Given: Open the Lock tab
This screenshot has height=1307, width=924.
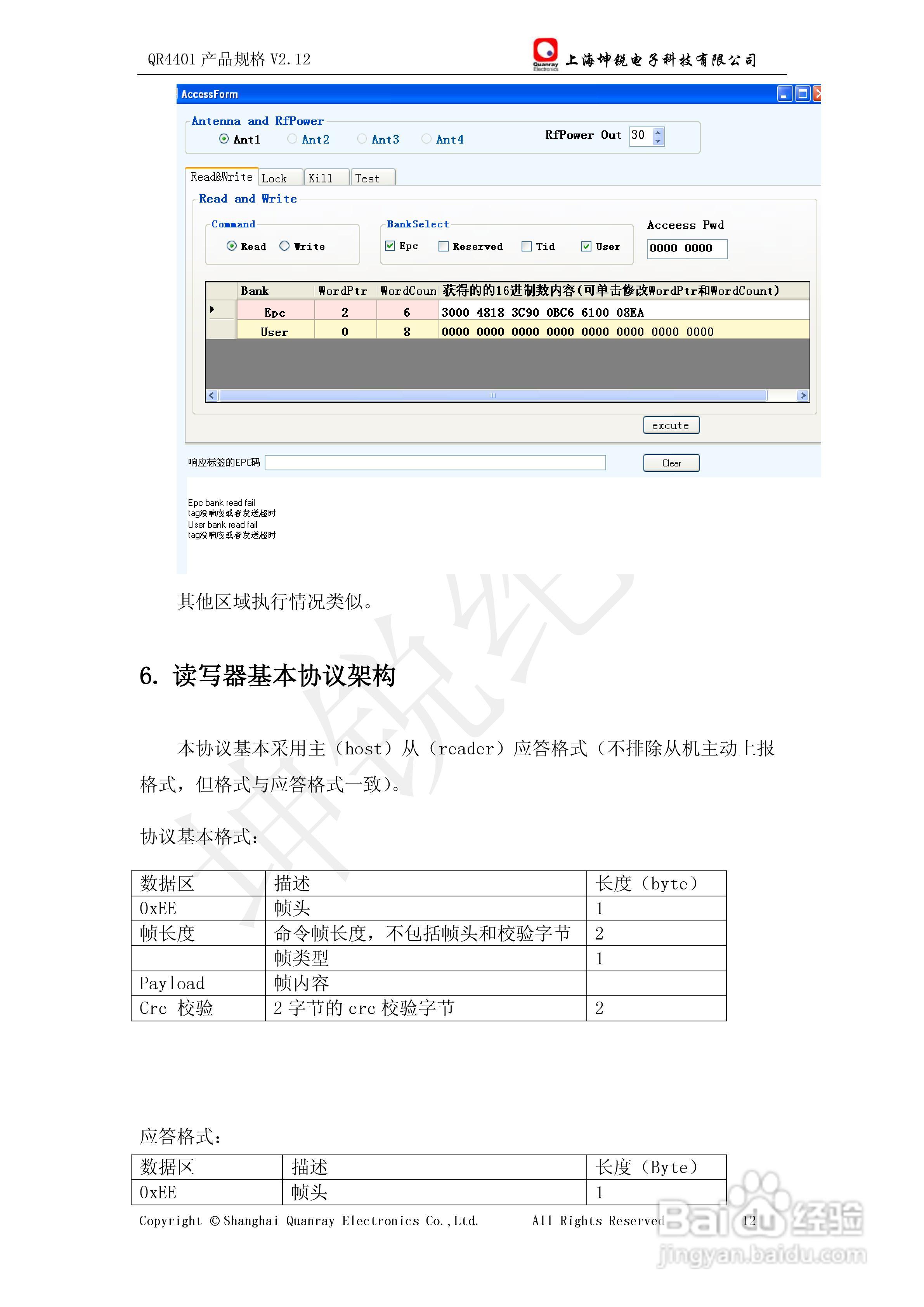Looking at the screenshot, I should pos(281,178).
